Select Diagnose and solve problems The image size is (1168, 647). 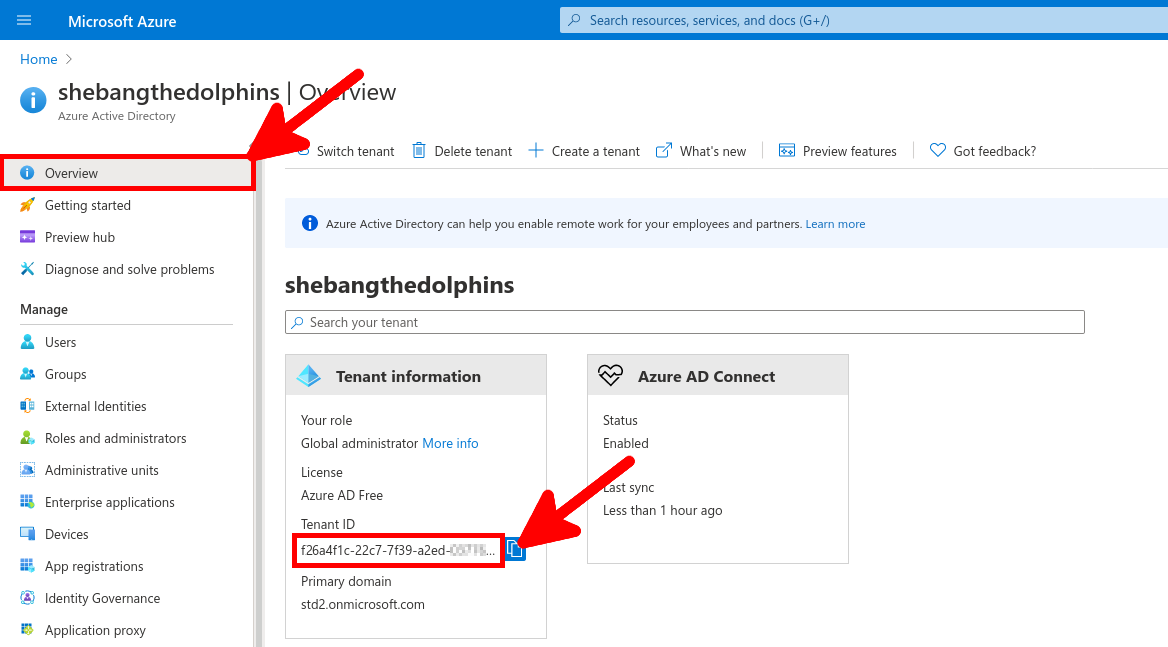pos(129,269)
